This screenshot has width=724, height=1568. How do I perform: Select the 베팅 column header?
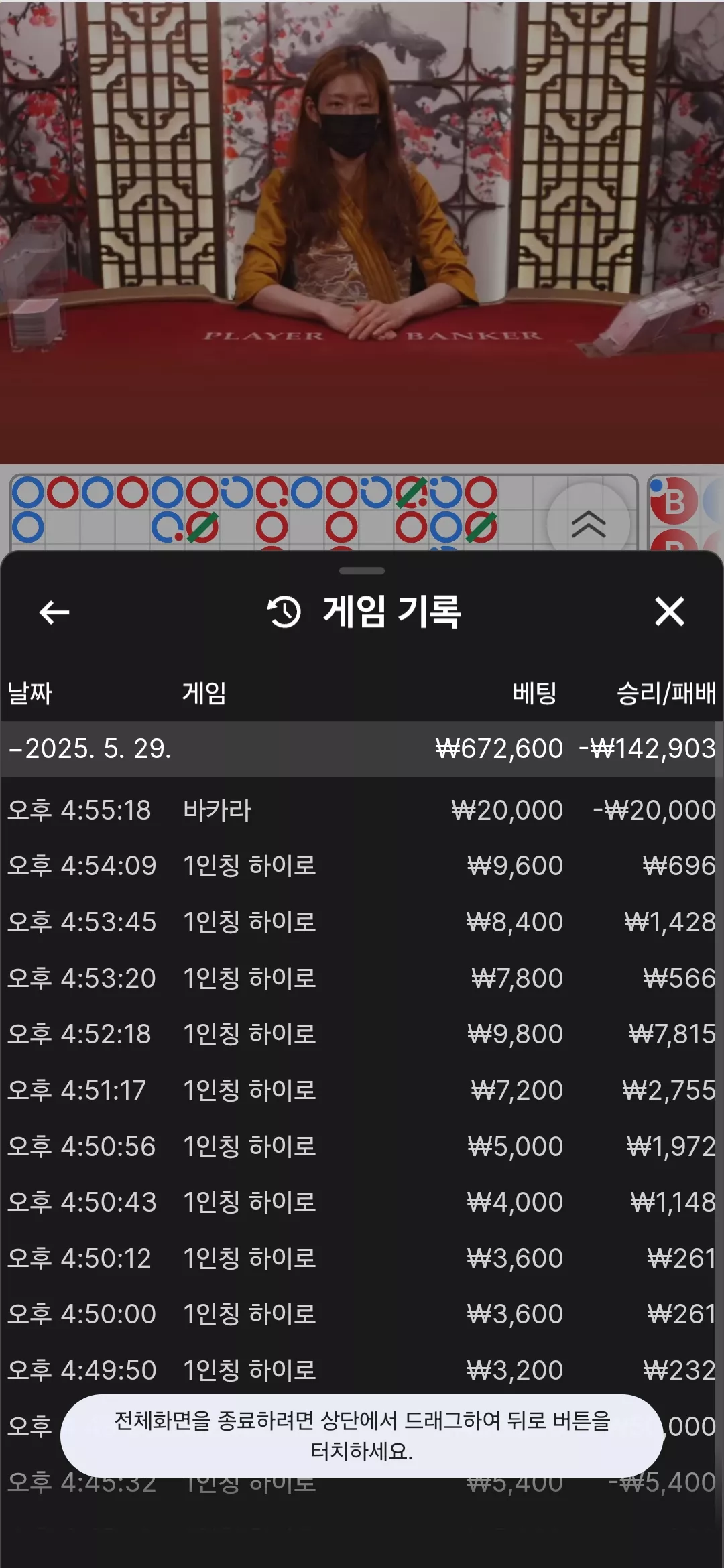click(x=534, y=693)
